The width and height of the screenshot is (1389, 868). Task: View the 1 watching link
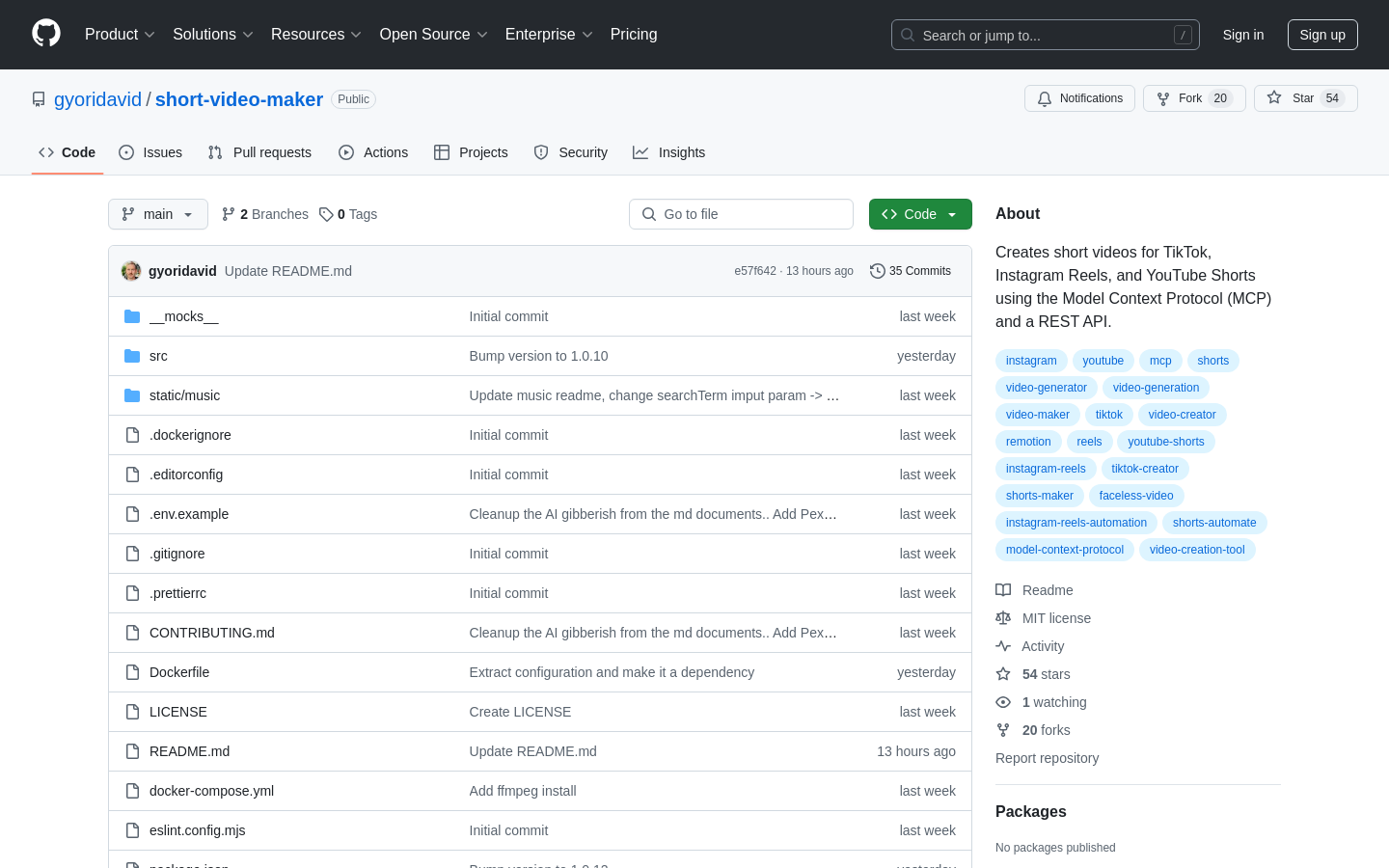point(1042,702)
